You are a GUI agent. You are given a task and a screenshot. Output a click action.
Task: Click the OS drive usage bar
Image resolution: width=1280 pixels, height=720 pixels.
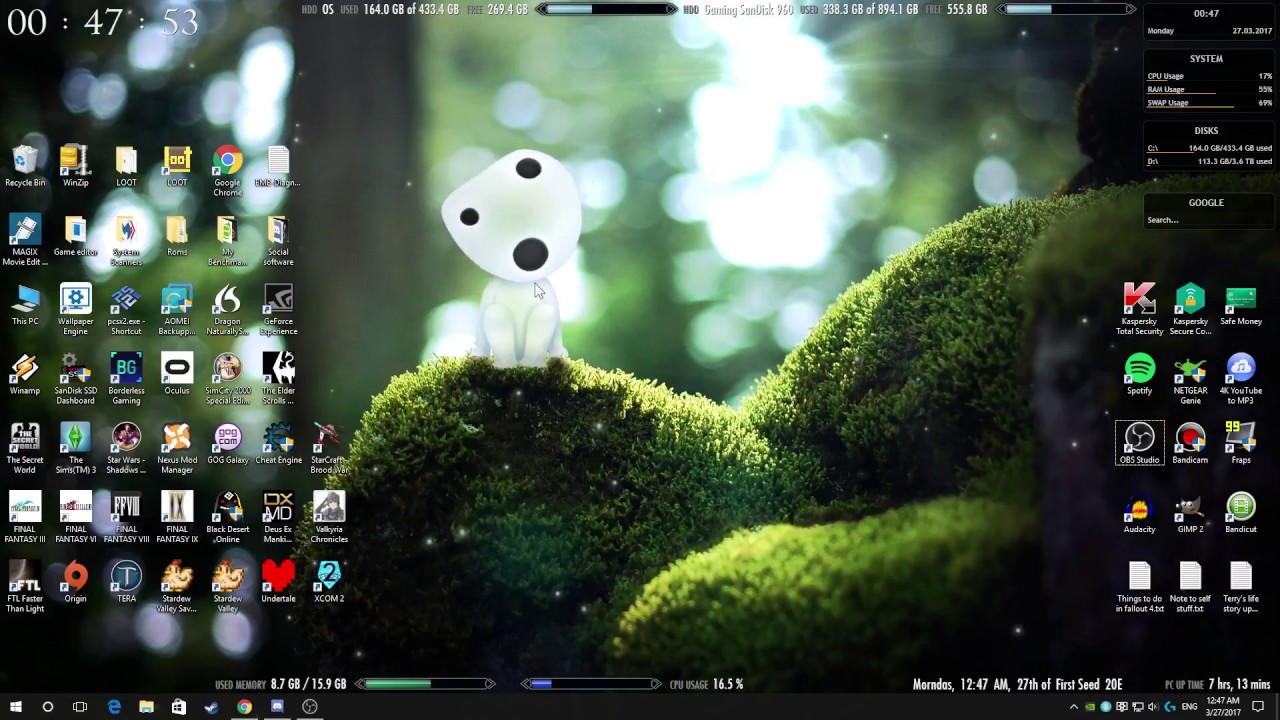click(607, 9)
